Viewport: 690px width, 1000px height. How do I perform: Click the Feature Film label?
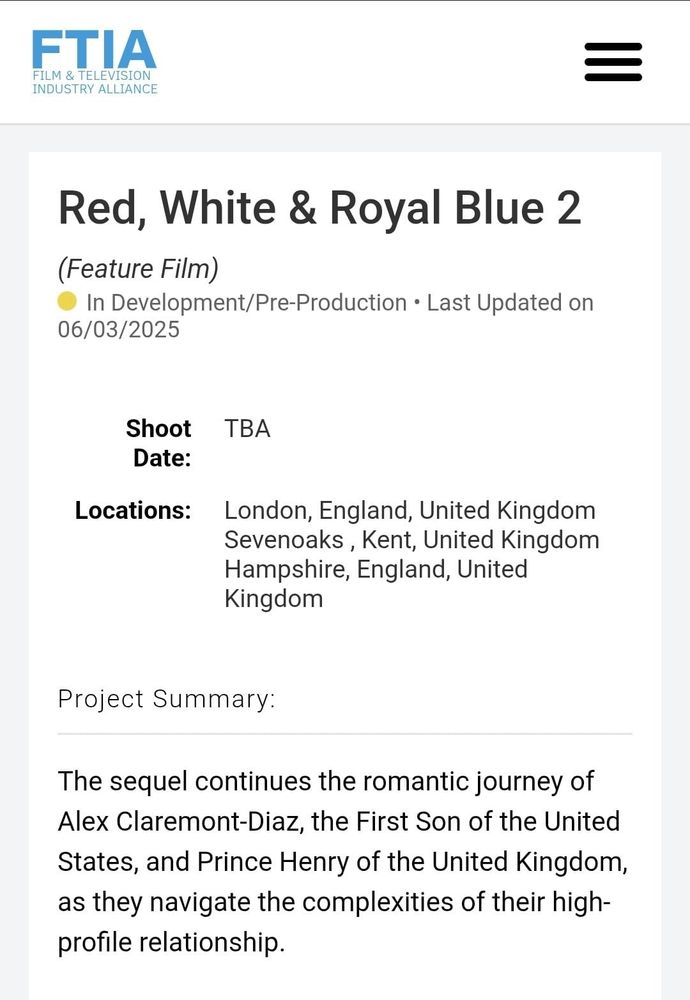click(138, 268)
